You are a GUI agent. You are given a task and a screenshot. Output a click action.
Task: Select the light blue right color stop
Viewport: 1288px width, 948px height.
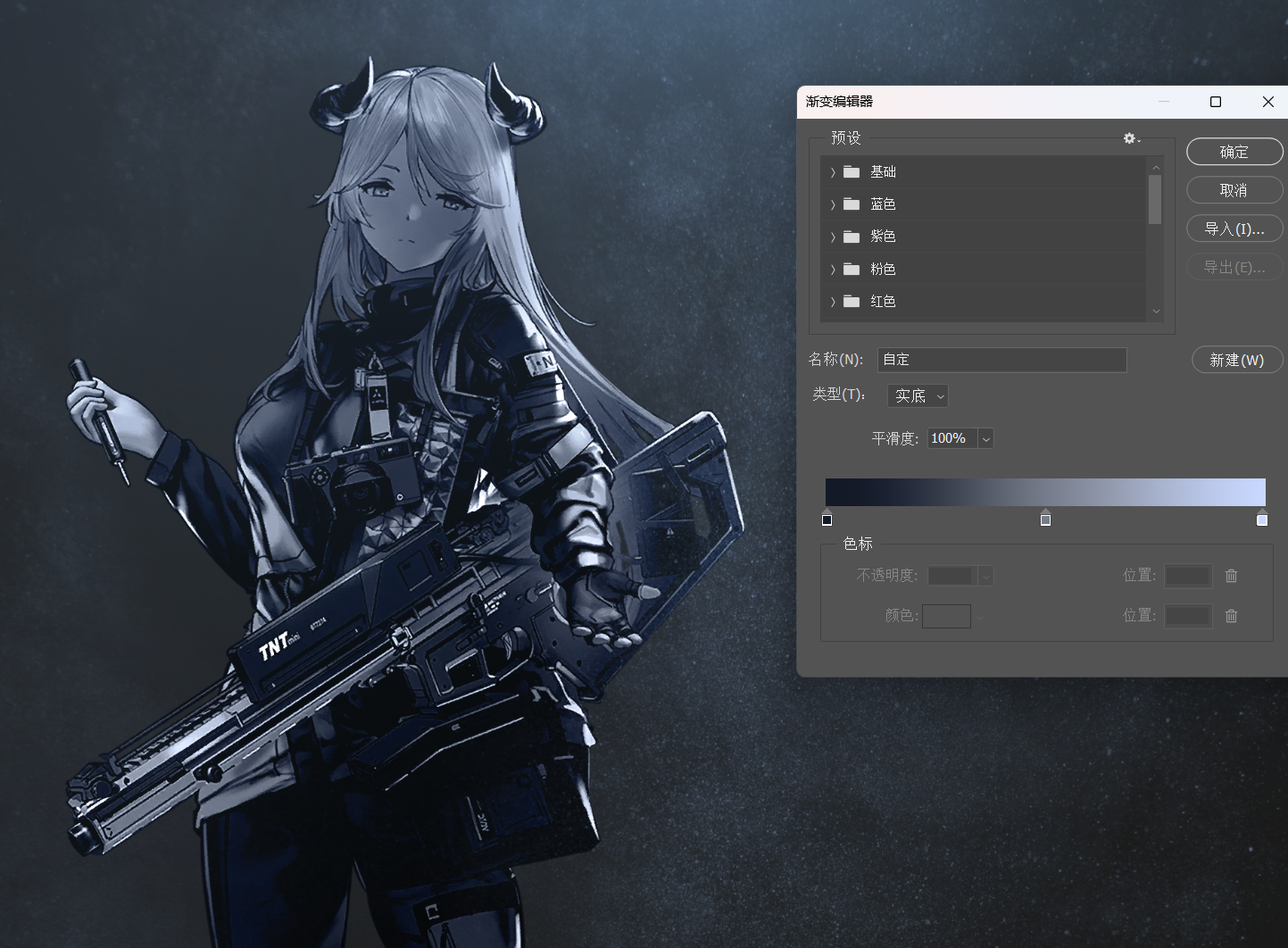pos(1261,518)
